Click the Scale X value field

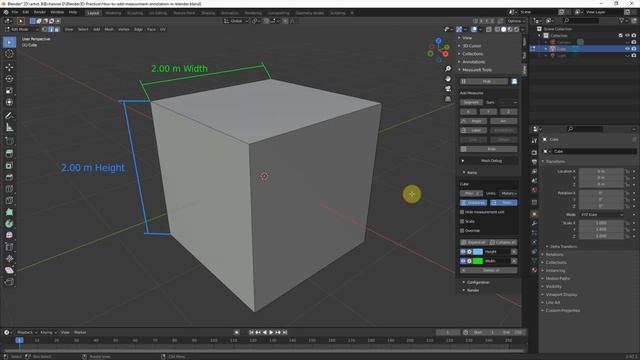click(x=601, y=223)
